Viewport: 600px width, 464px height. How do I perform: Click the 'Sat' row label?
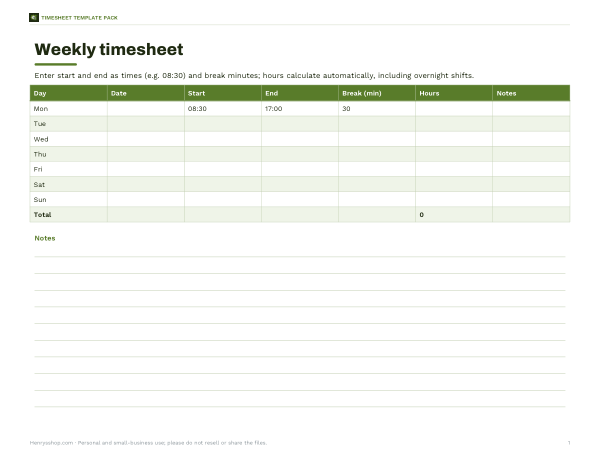[x=39, y=184]
